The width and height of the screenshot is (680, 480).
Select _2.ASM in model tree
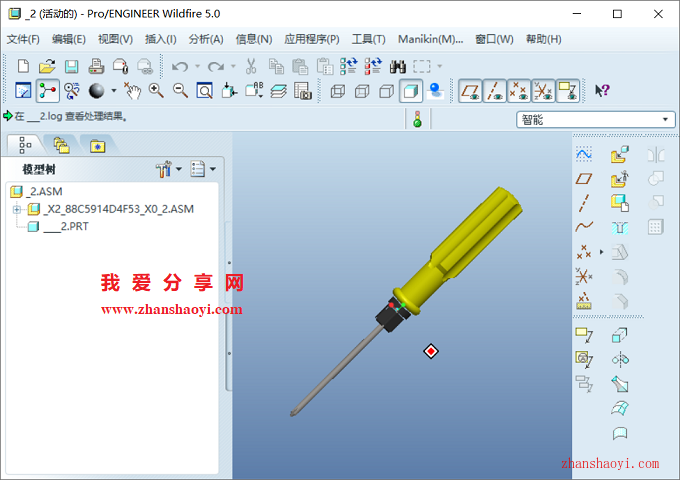46,192
